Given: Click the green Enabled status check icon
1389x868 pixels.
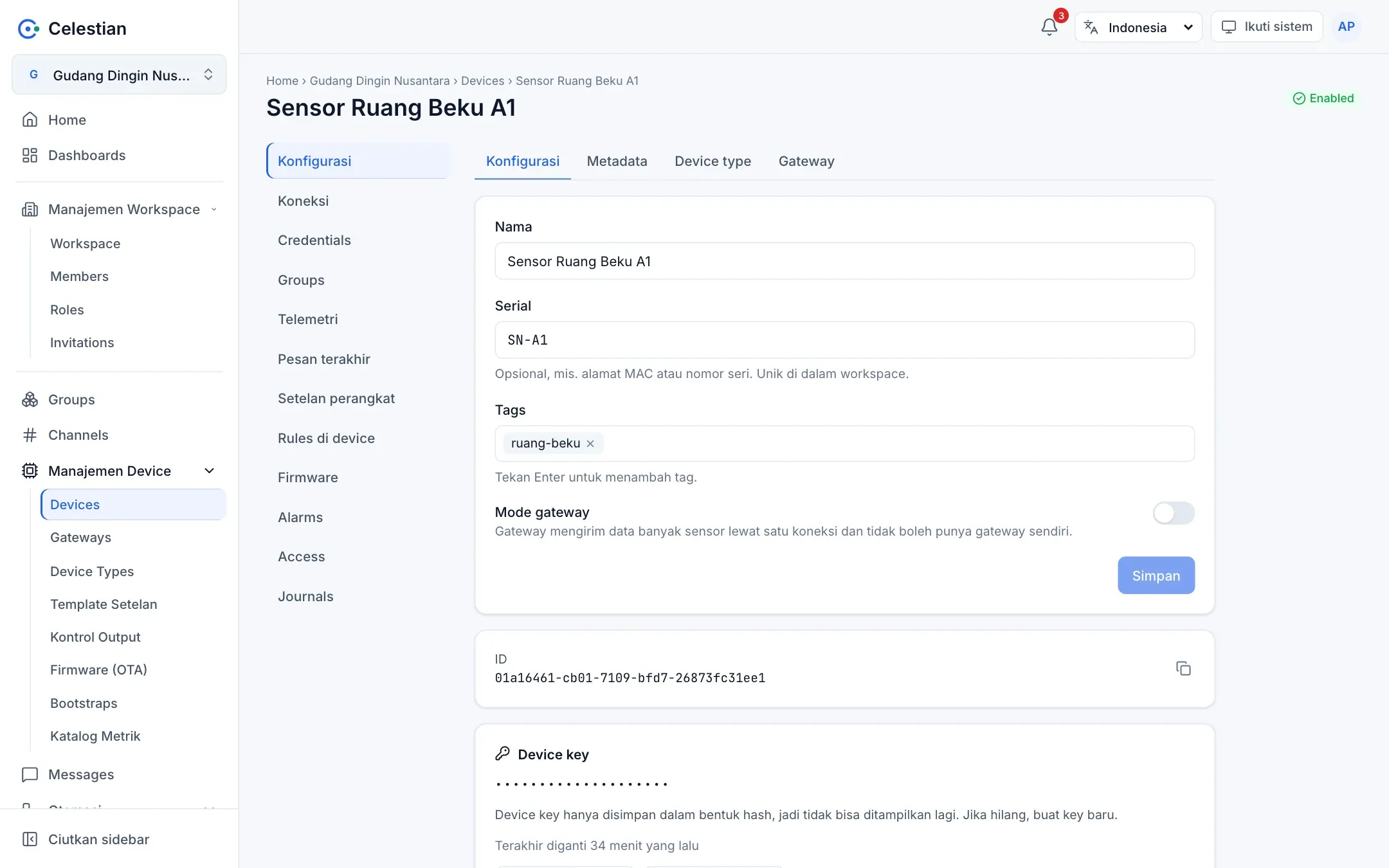Looking at the screenshot, I should (x=1299, y=98).
